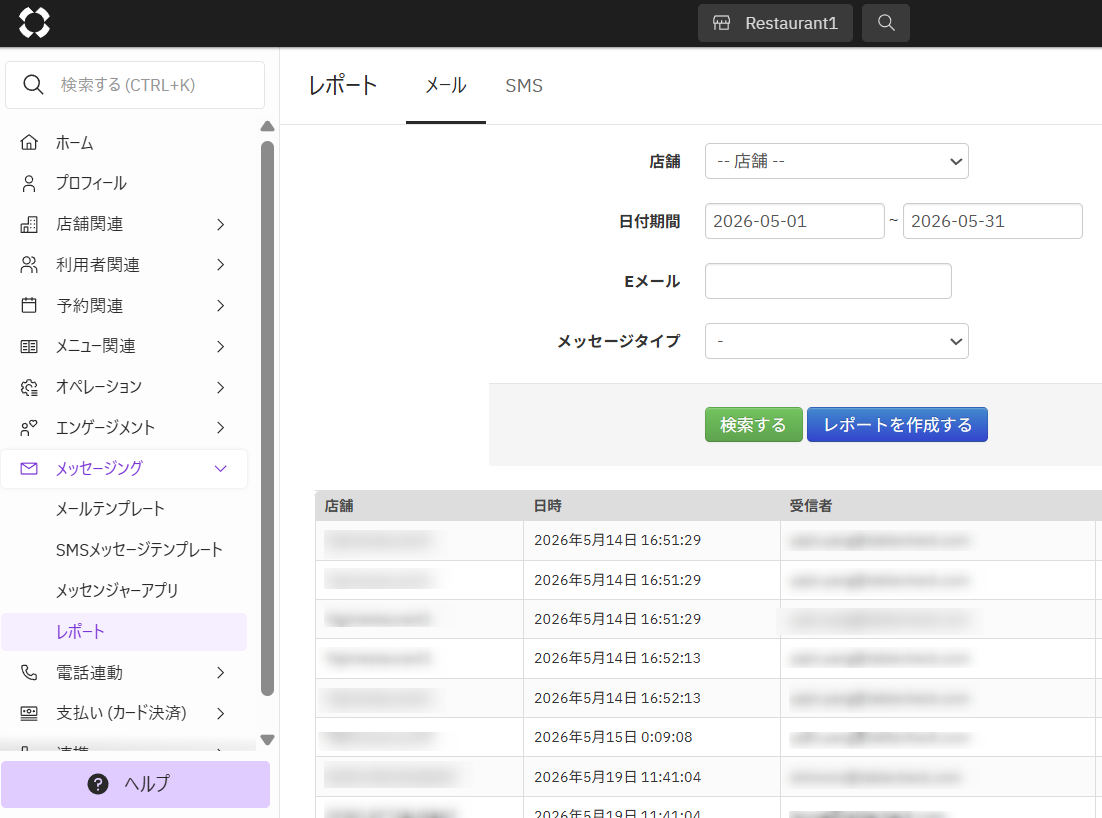1102x818 pixels.
Task: Click the メッセージング envelope icon
Action: 29,468
